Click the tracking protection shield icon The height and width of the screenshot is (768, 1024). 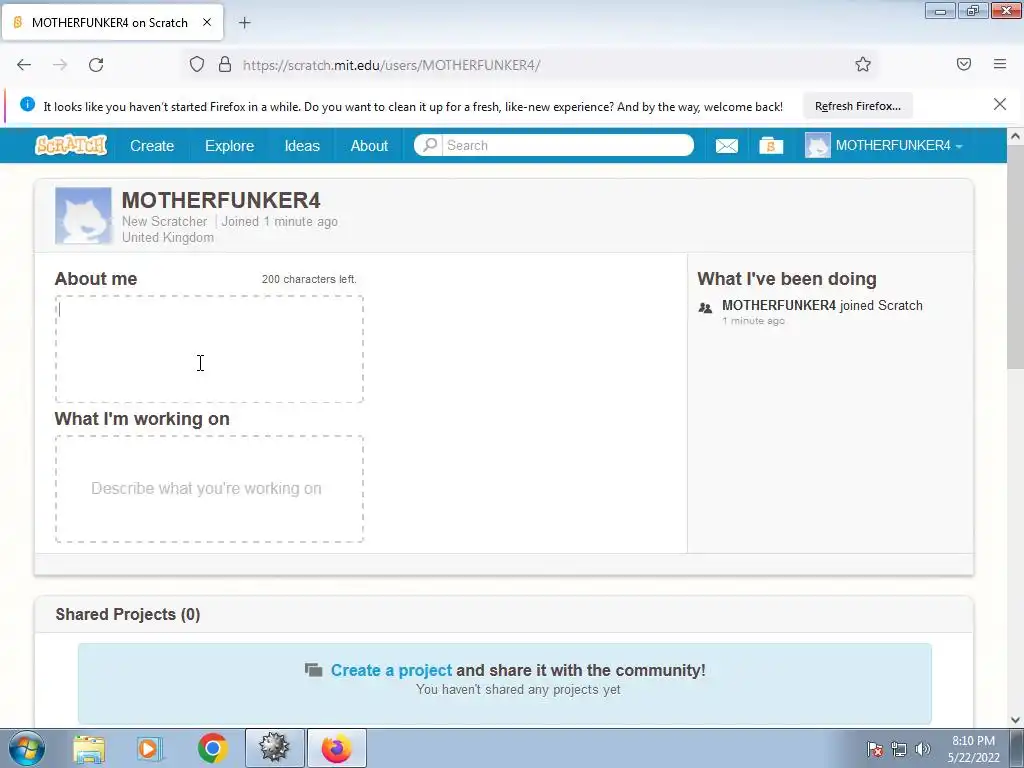click(197, 65)
